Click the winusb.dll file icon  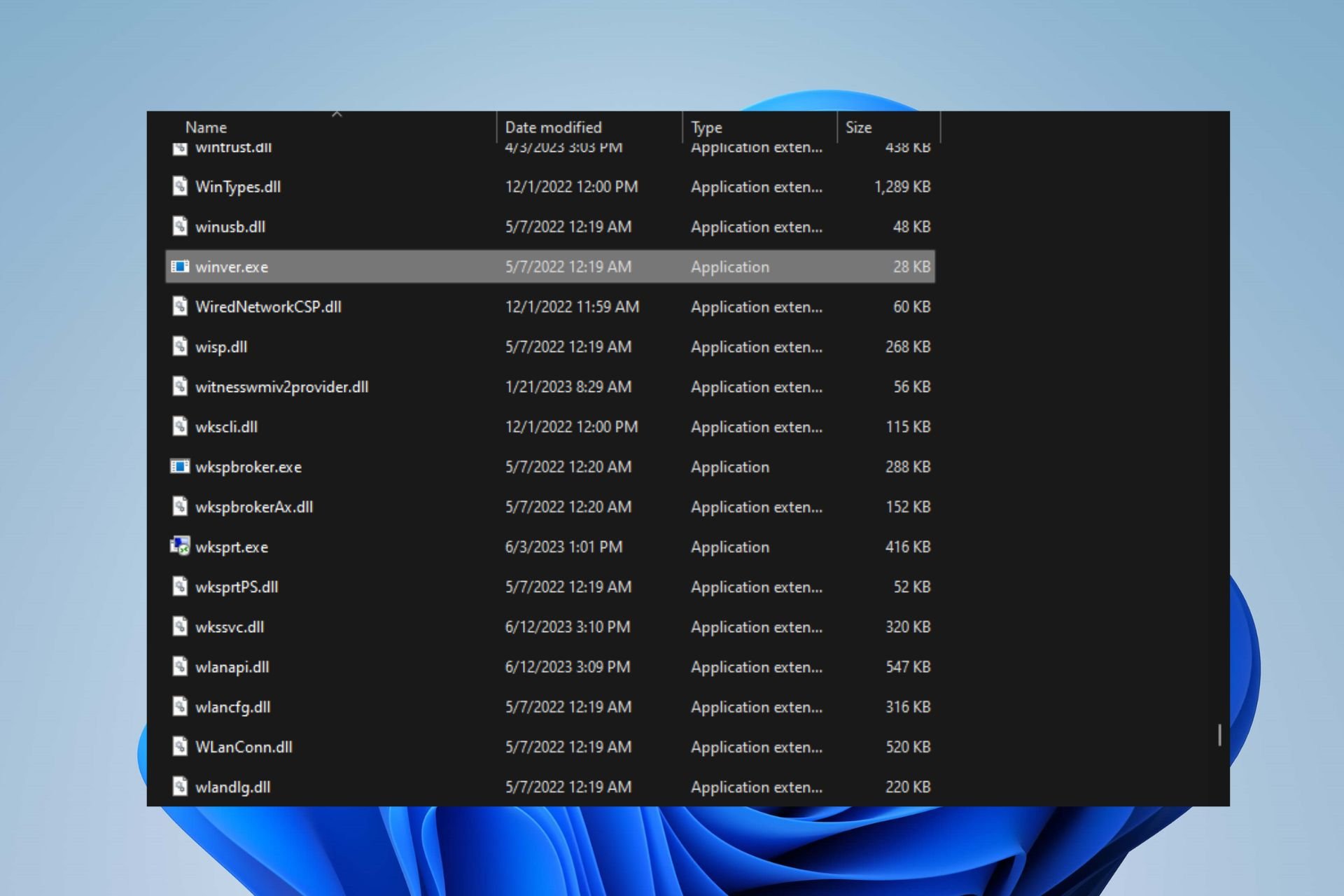click(x=180, y=226)
